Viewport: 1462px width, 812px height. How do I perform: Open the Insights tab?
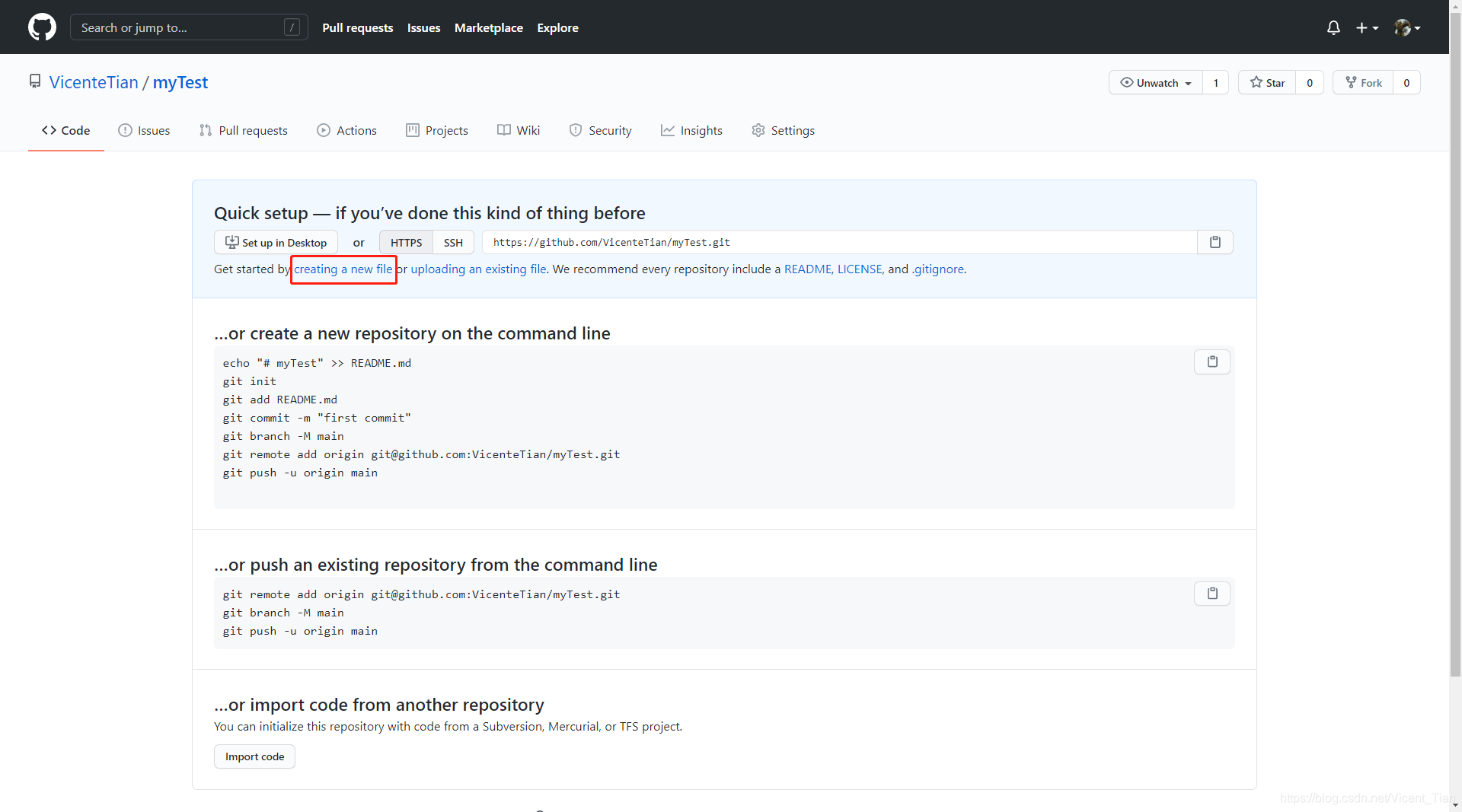(691, 130)
